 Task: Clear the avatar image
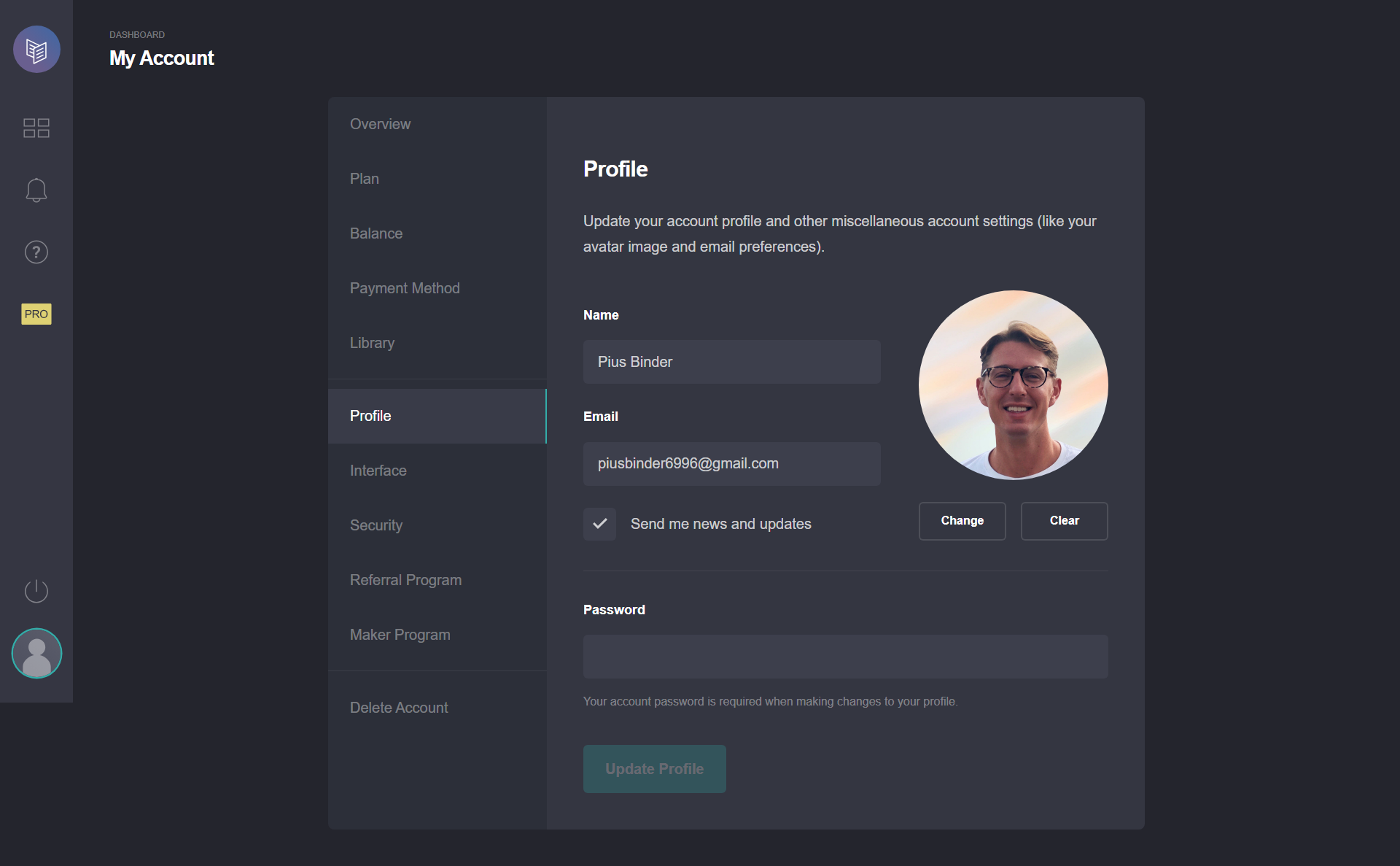[x=1065, y=521]
